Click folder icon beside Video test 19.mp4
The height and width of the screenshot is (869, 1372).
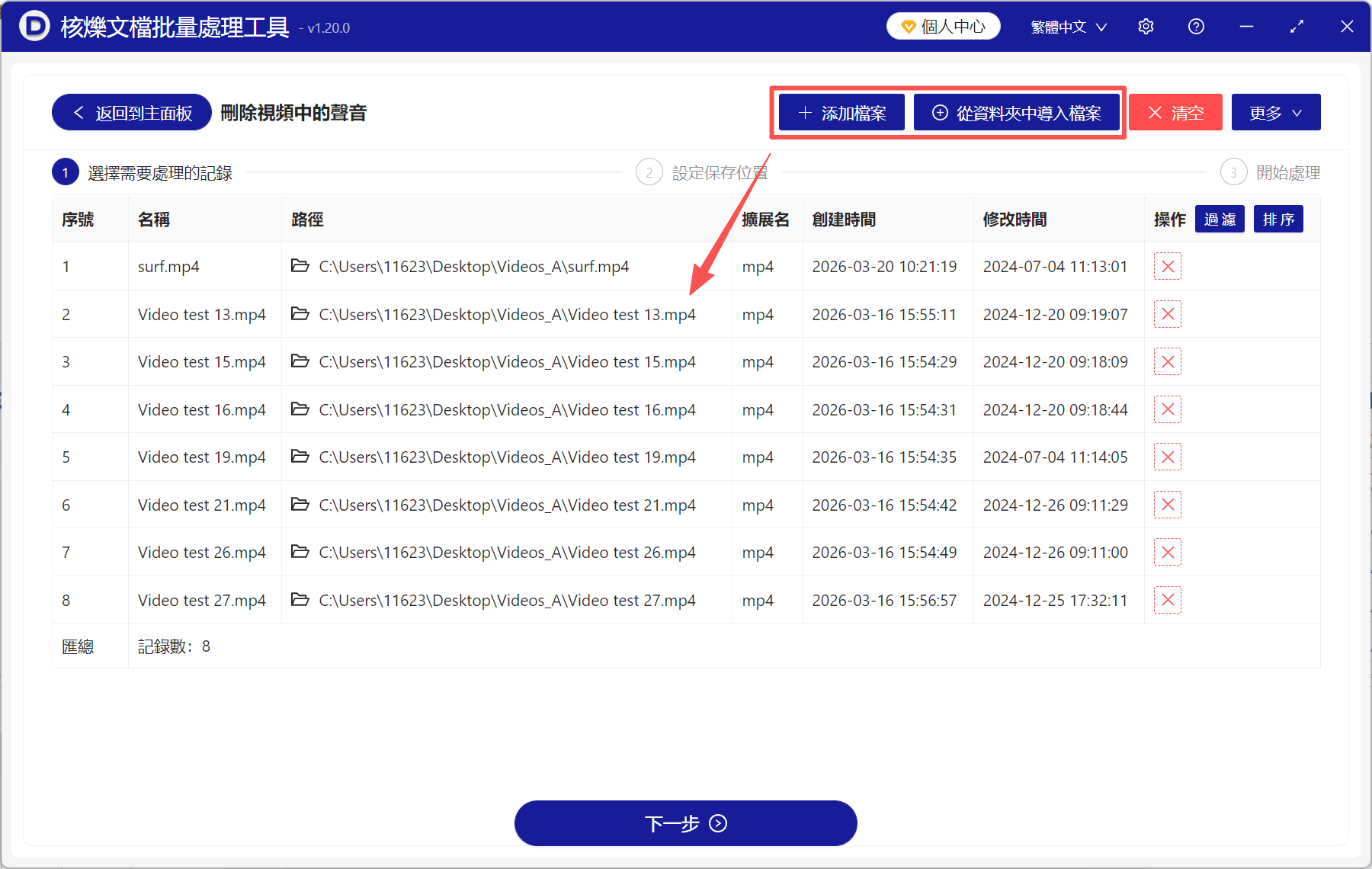point(300,457)
